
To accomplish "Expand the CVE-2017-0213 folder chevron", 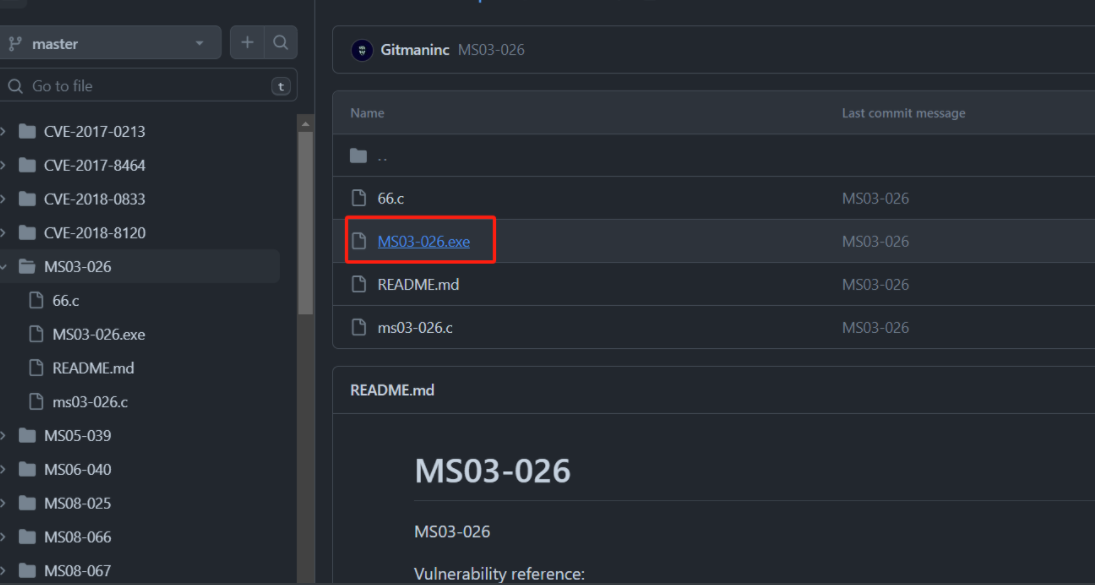I will [3, 131].
